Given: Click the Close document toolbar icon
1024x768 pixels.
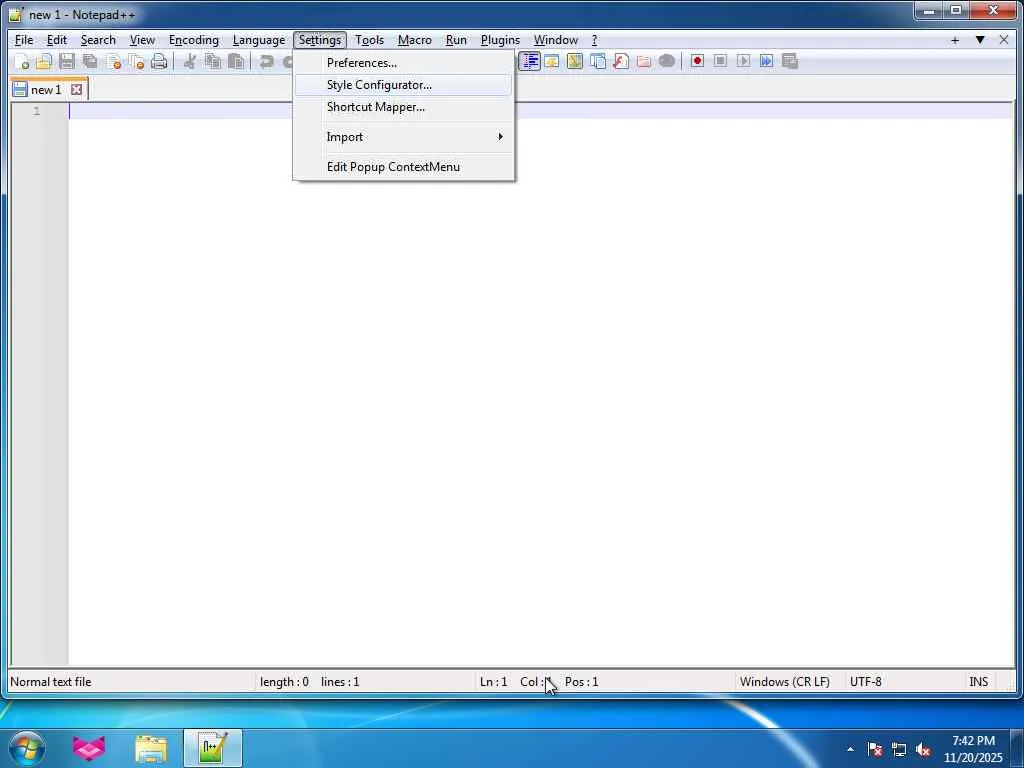Looking at the screenshot, I should click(x=114, y=61).
